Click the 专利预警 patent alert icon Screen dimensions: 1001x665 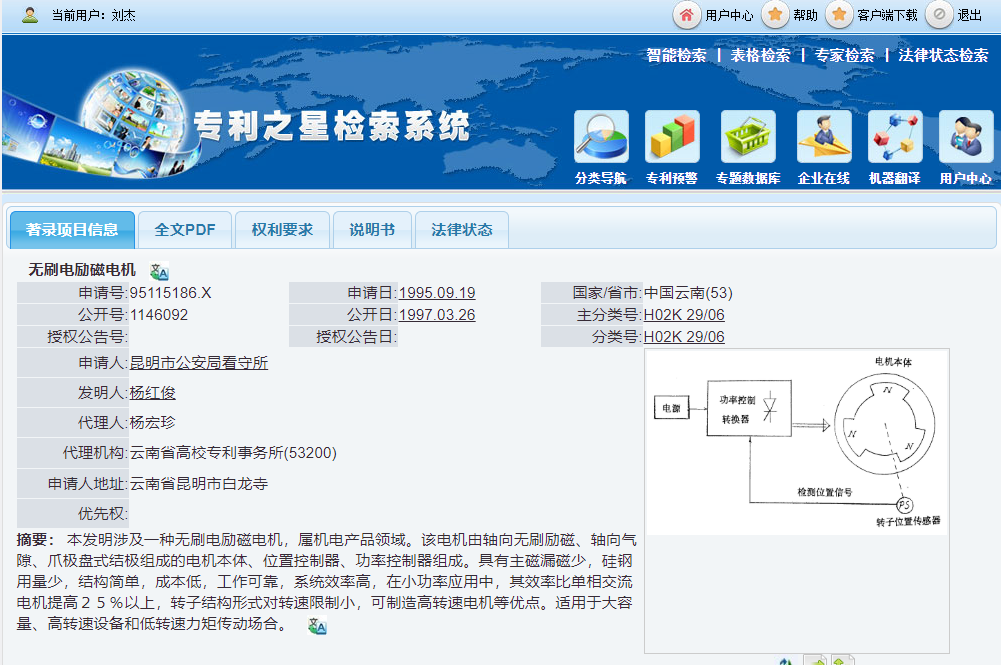pos(672,138)
